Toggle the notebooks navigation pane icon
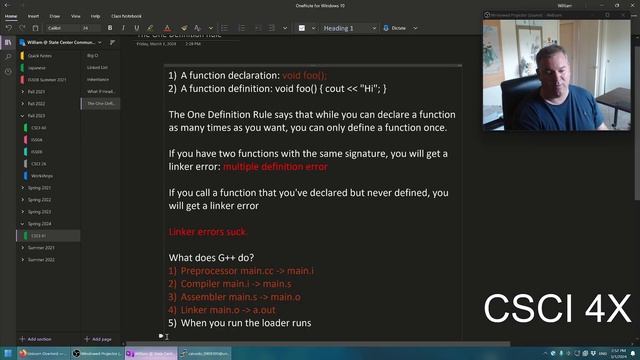 [x=8, y=42]
